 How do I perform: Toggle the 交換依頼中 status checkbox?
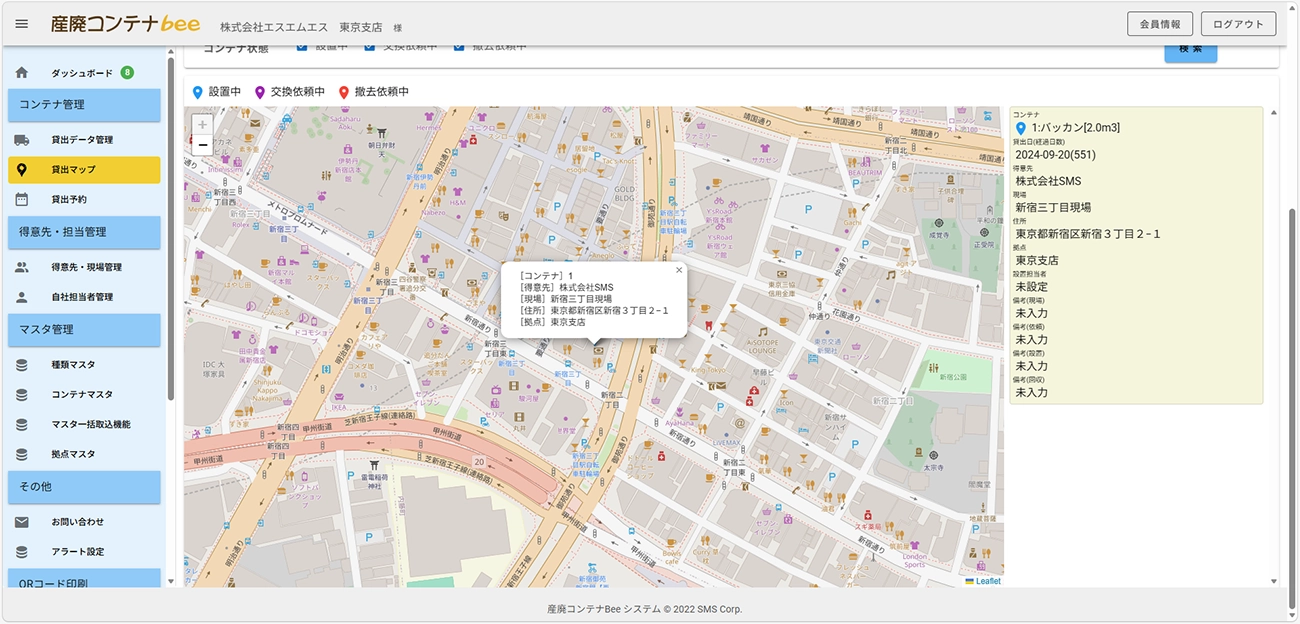coord(369,48)
